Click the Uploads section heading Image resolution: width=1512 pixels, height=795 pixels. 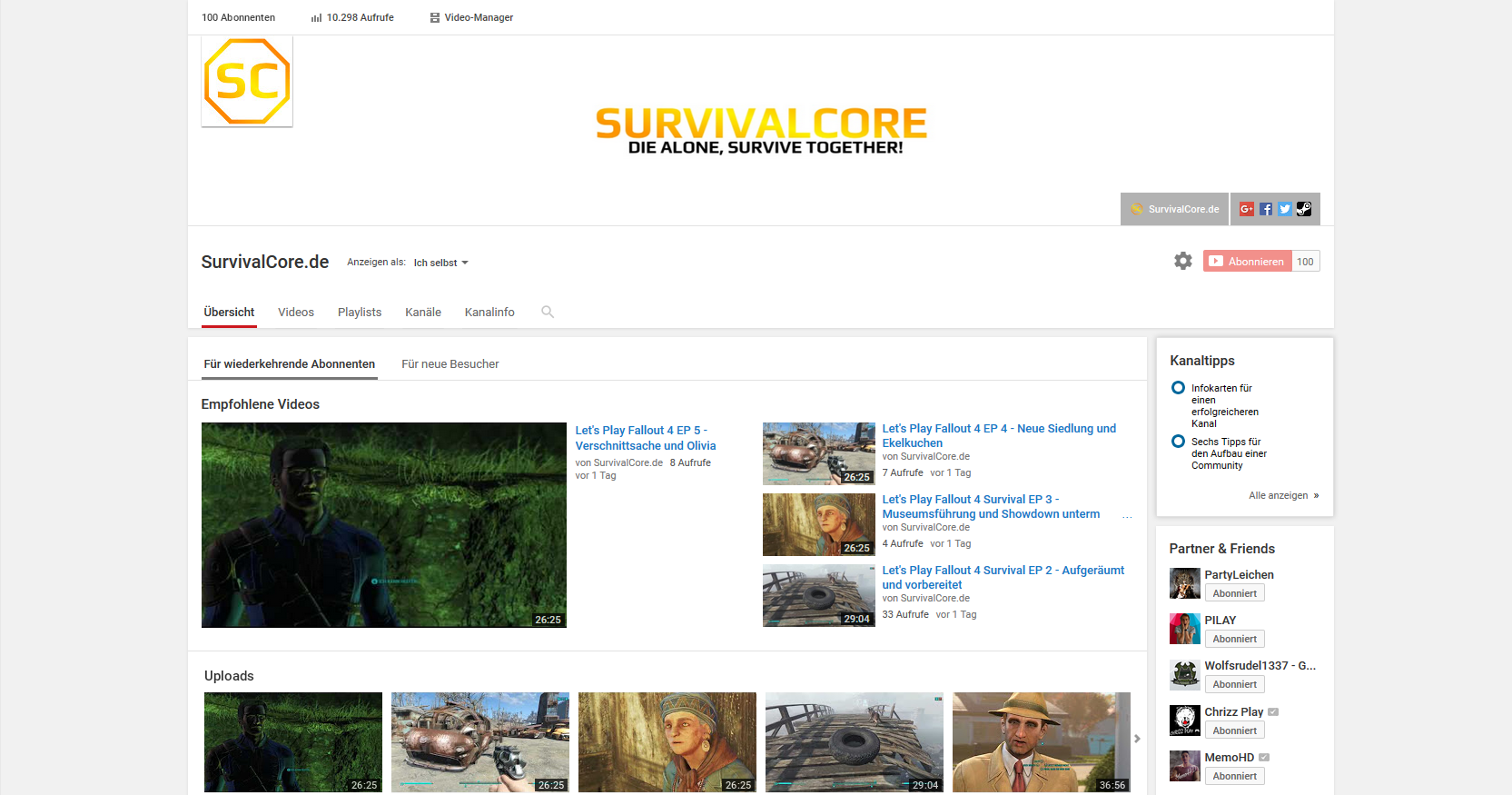click(229, 676)
